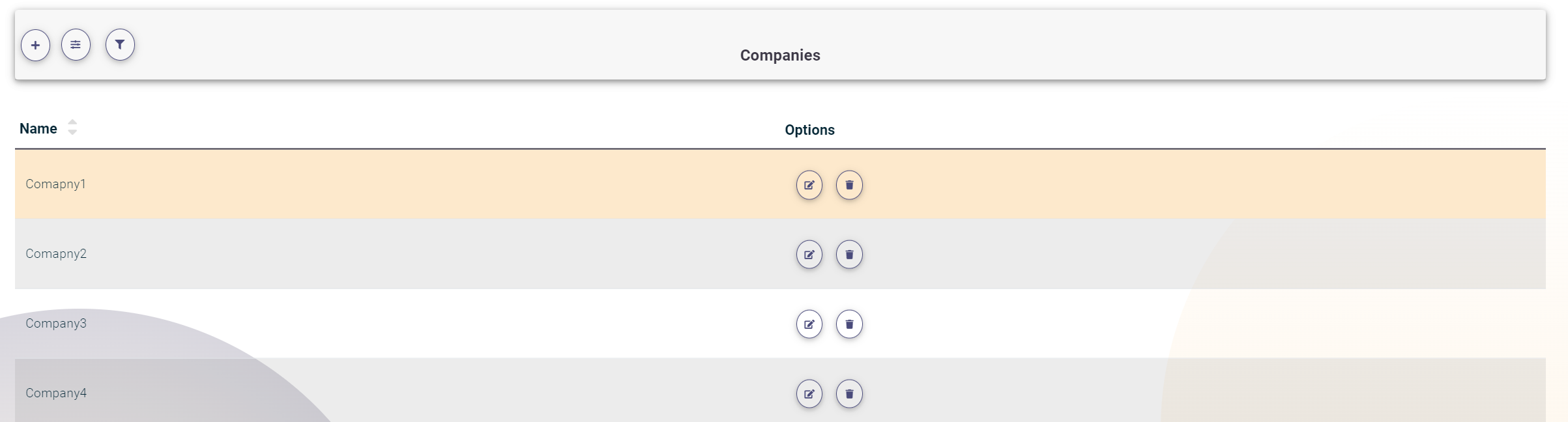Click the edit icon for Comapny1
Image resolution: width=1568 pixels, height=422 pixels.
click(x=809, y=185)
